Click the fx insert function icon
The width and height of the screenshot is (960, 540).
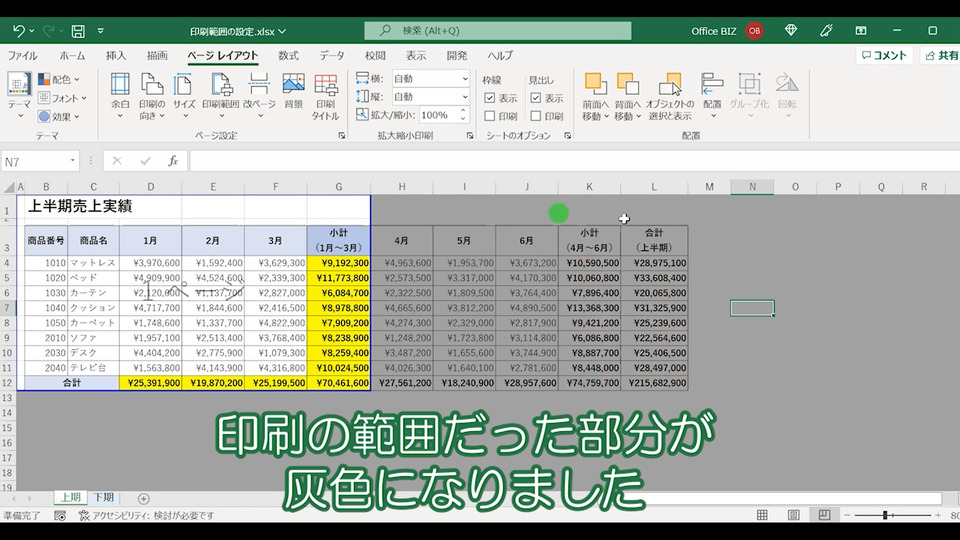[x=173, y=161]
